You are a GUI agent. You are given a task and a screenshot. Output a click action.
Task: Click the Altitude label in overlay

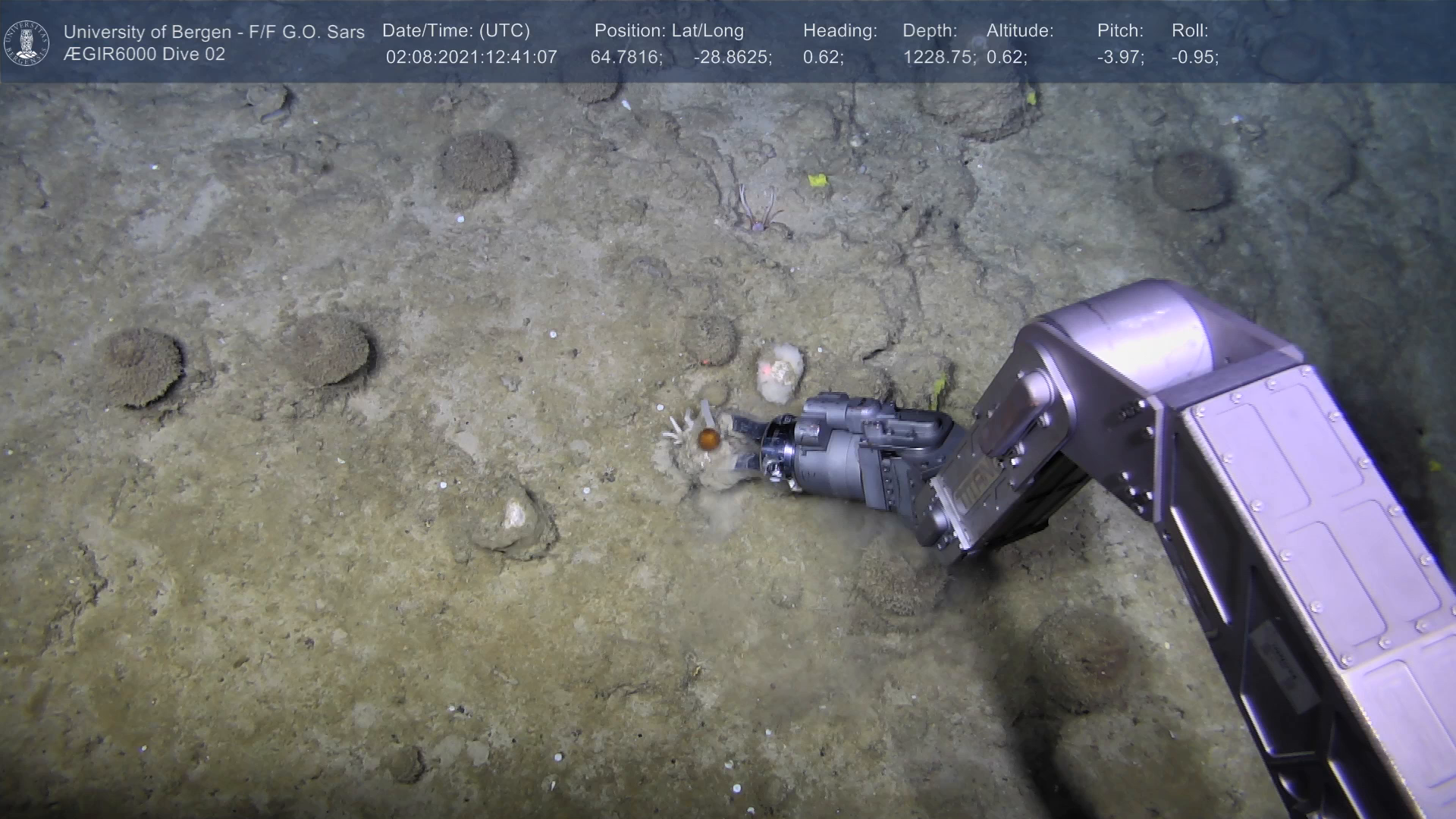coord(1019,31)
